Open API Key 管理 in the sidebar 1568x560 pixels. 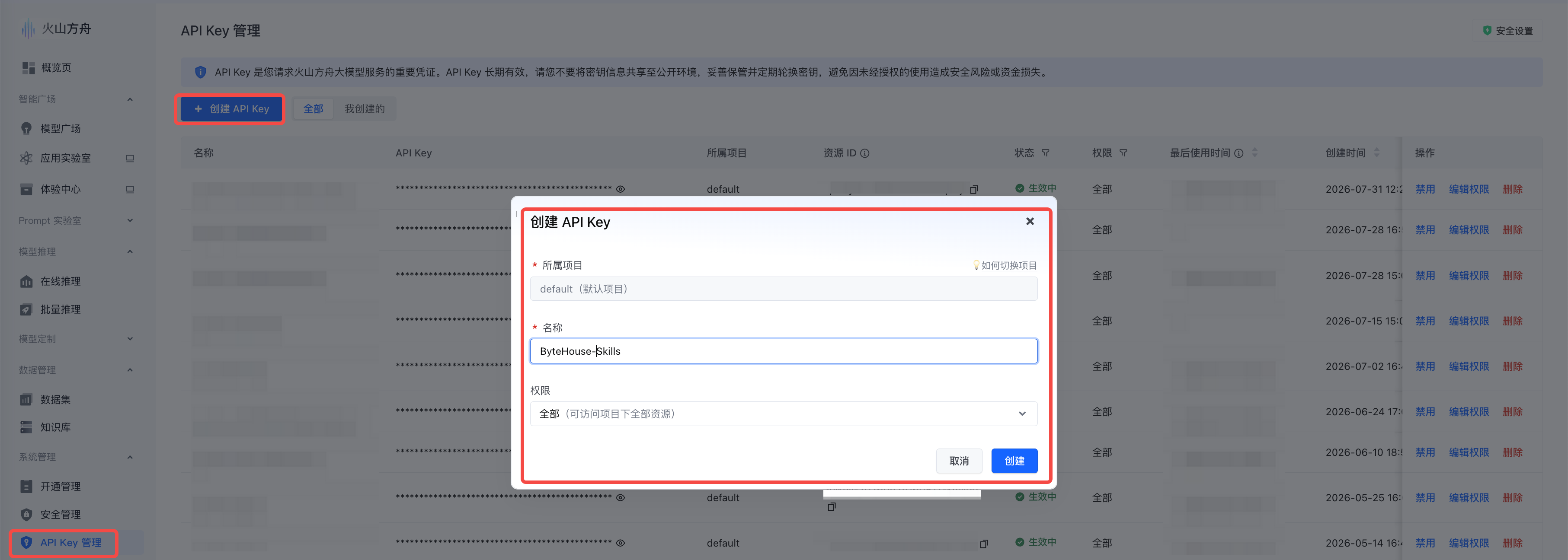point(70,543)
